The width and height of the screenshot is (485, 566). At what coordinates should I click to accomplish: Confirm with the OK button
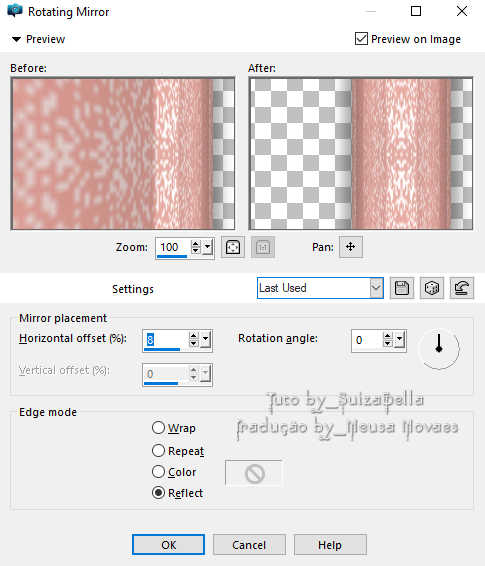pos(168,545)
